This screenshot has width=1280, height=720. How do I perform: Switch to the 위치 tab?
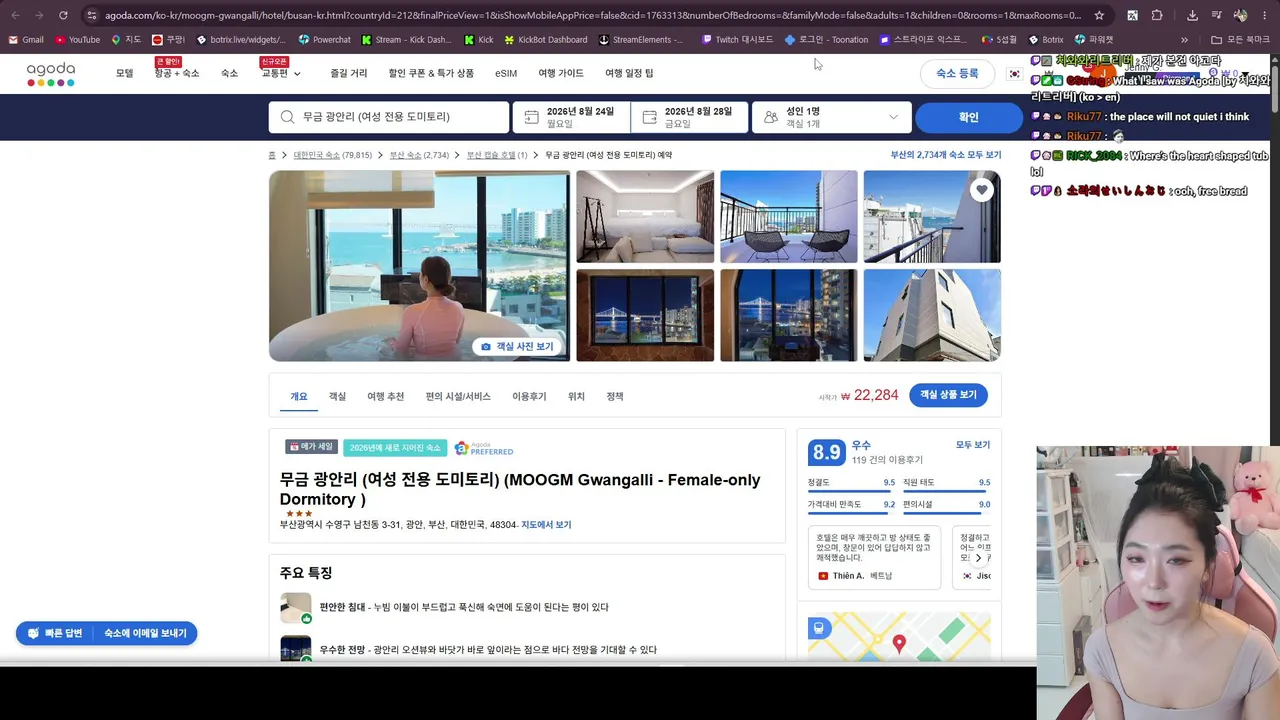pyautogui.click(x=576, y=397)
